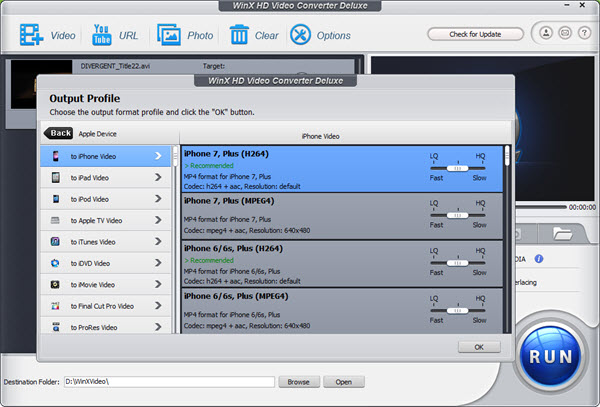600x407 pixels.
Task: Adjust iPhone 7, Plus (MPEG4) quality slider
Action: click(458, 215)
